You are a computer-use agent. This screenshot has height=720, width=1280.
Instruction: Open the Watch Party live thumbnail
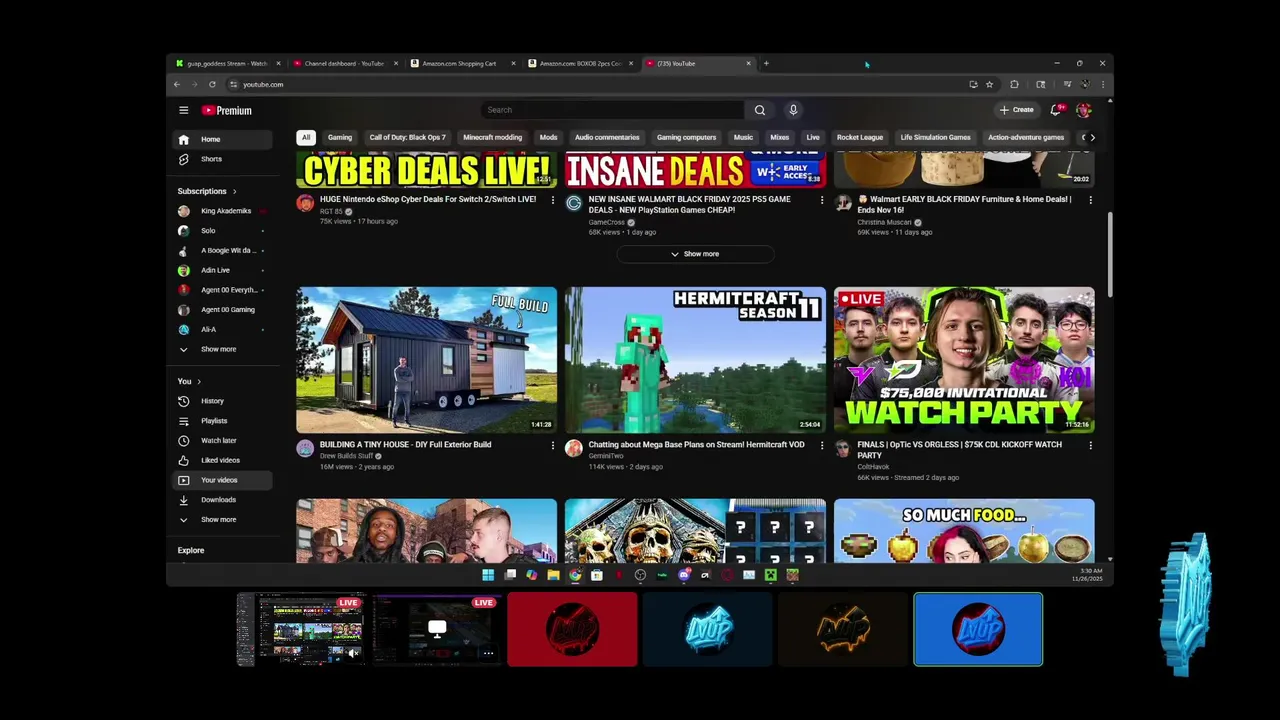[x=964, y=360]
